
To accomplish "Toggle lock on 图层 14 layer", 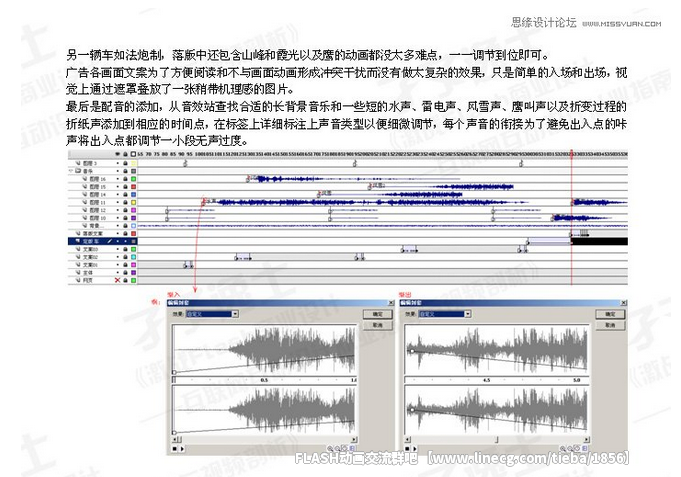I will [125, 195].
